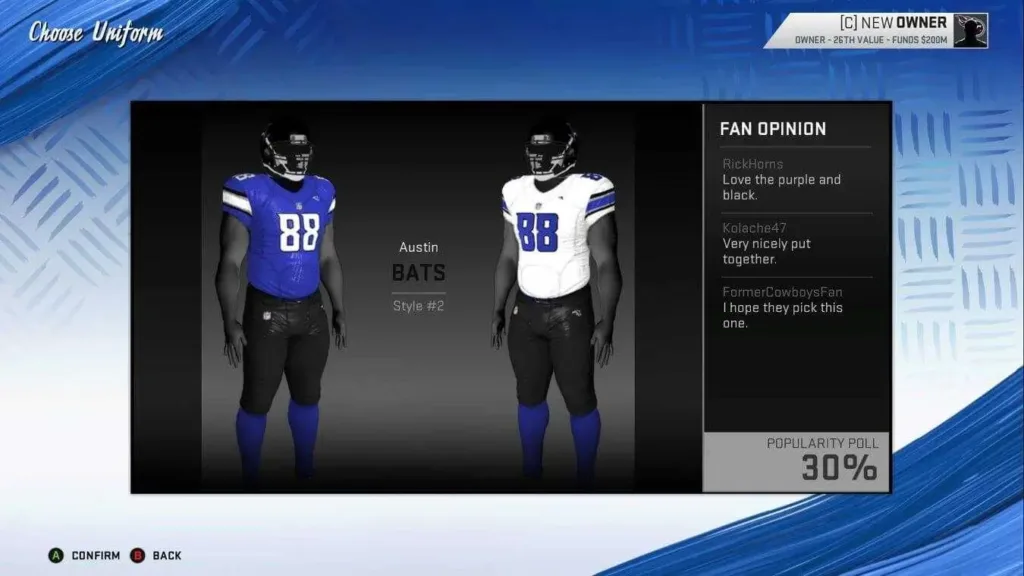Viewport: 1024px width, 576px height.
Task: Click 'Very nicely put together.' comment
Action: [x=767, y=251]
